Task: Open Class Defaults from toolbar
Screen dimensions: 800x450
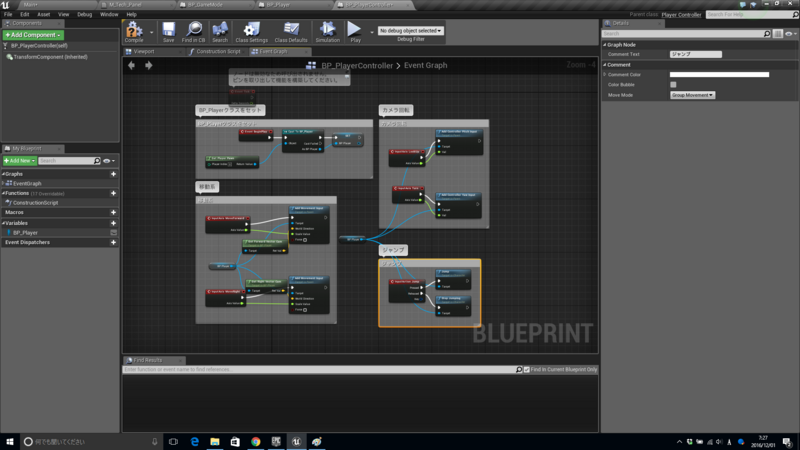Action: (x=291, y=32)
